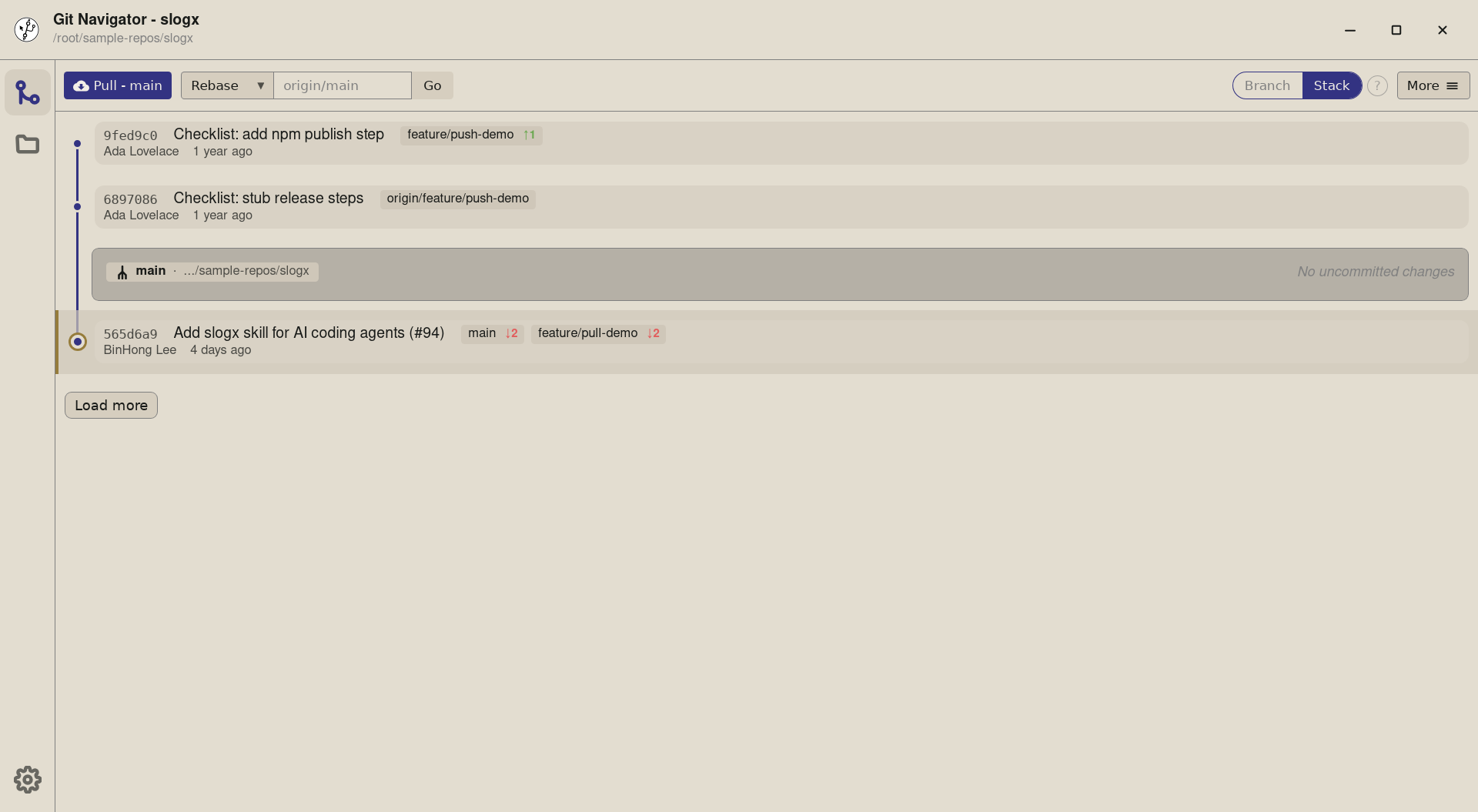The width and height of the screenshot is (1478, 812).
Task: Select commit hash 9fed9c0
Action: click(130, 135)
